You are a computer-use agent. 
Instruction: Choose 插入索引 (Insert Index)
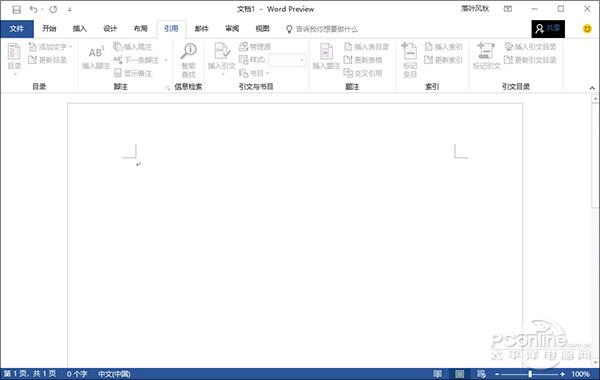click(x=443, y=47)
